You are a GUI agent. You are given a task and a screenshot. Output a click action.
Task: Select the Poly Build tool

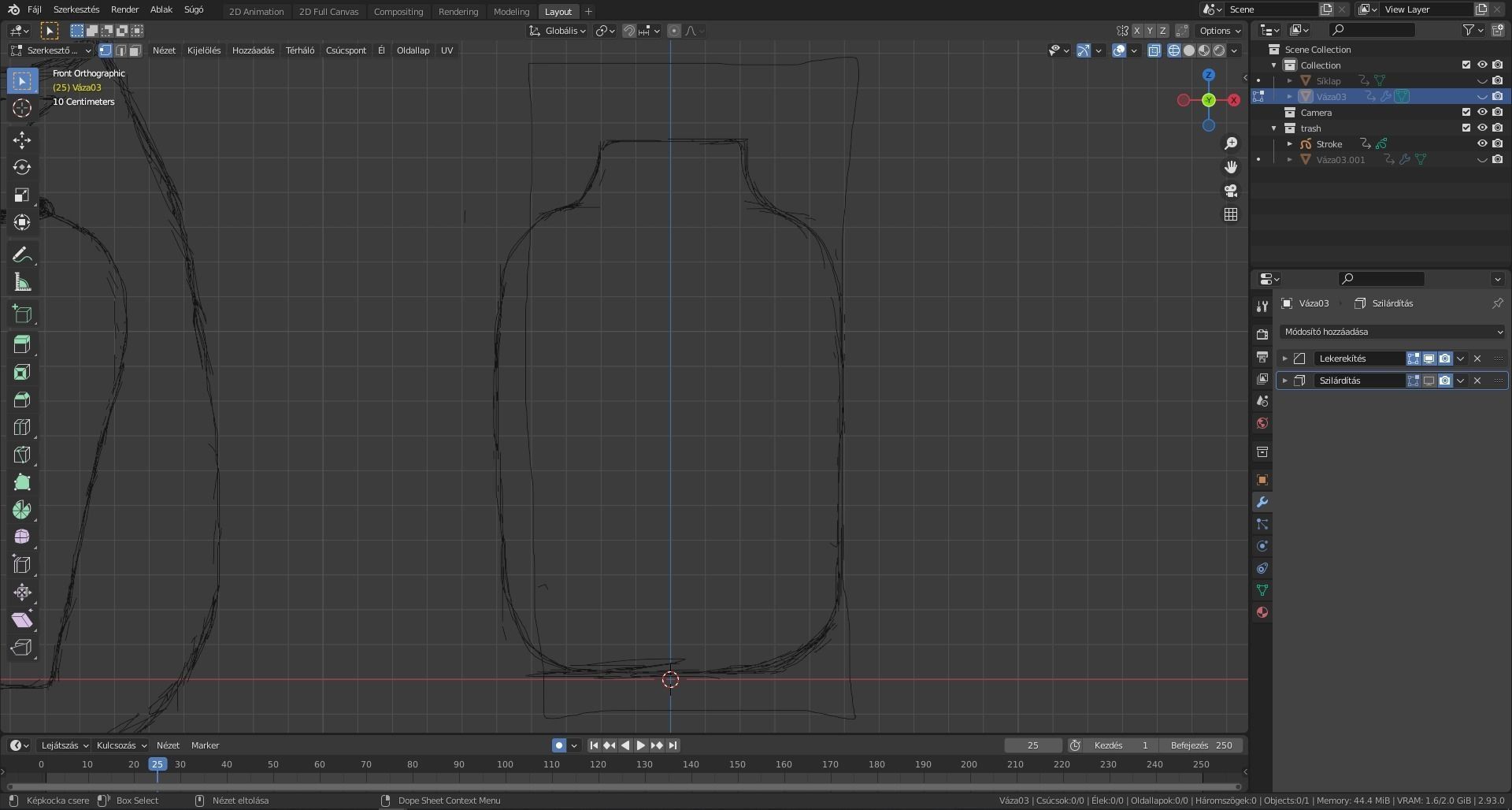tap(22, 482)
